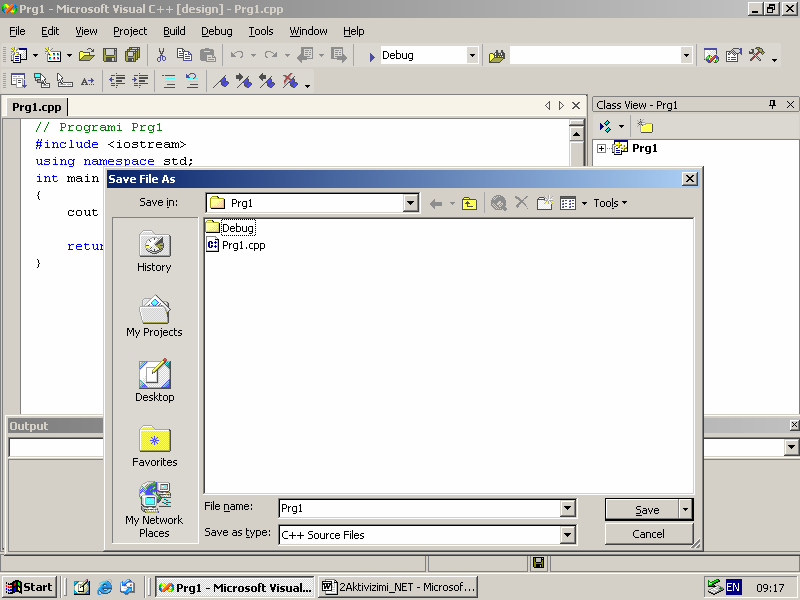Open the Properties Window toolbar icon
This screenshot has height=600, width=800.
(734, 55)
